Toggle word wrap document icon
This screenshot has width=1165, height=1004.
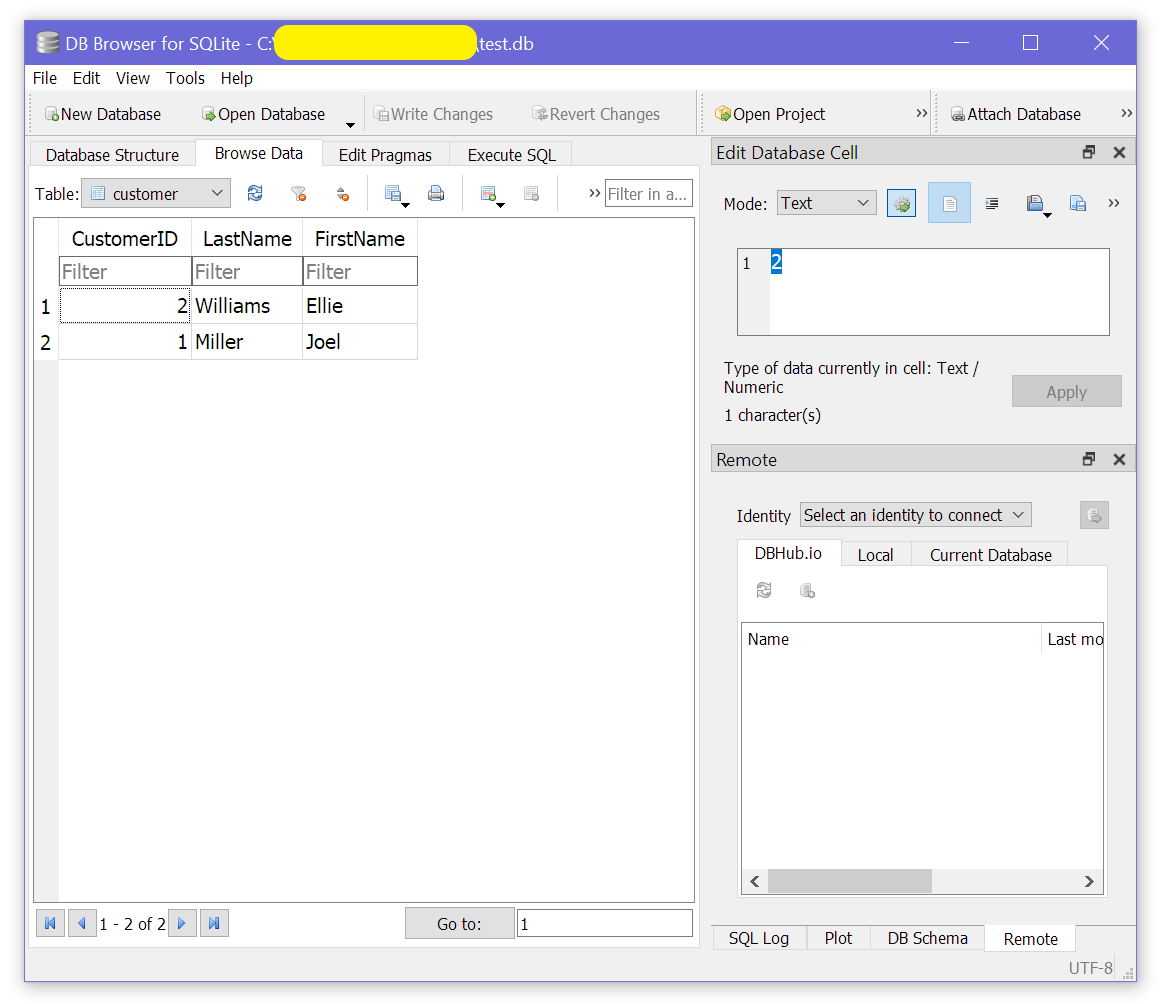click(949, 203)
